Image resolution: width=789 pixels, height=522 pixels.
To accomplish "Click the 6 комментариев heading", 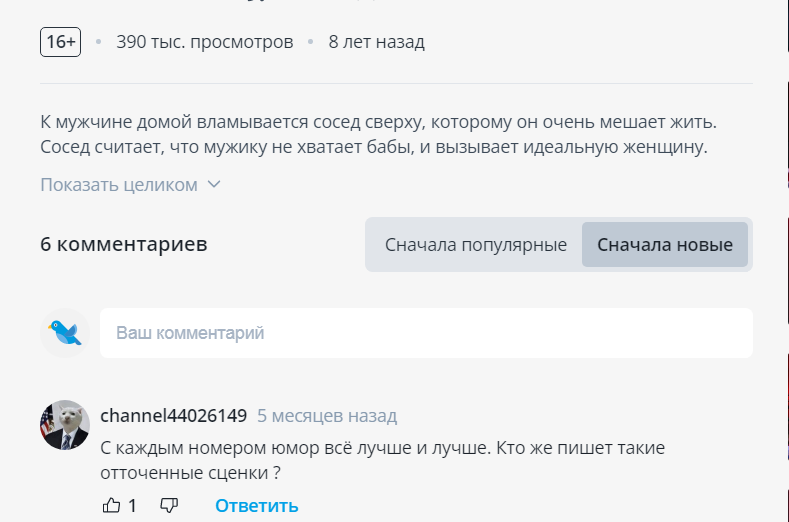I will tap(124, 244).
